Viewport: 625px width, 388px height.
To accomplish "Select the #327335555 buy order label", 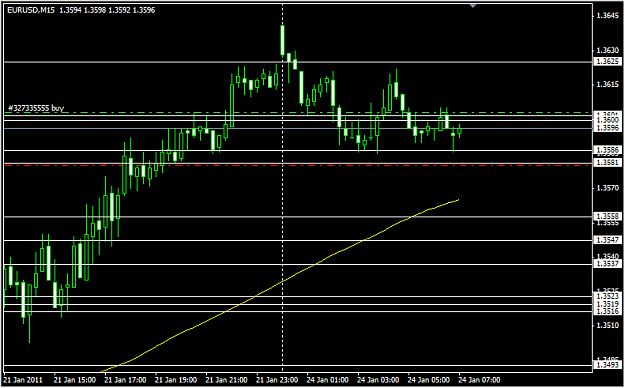I will tap(36, 108).
